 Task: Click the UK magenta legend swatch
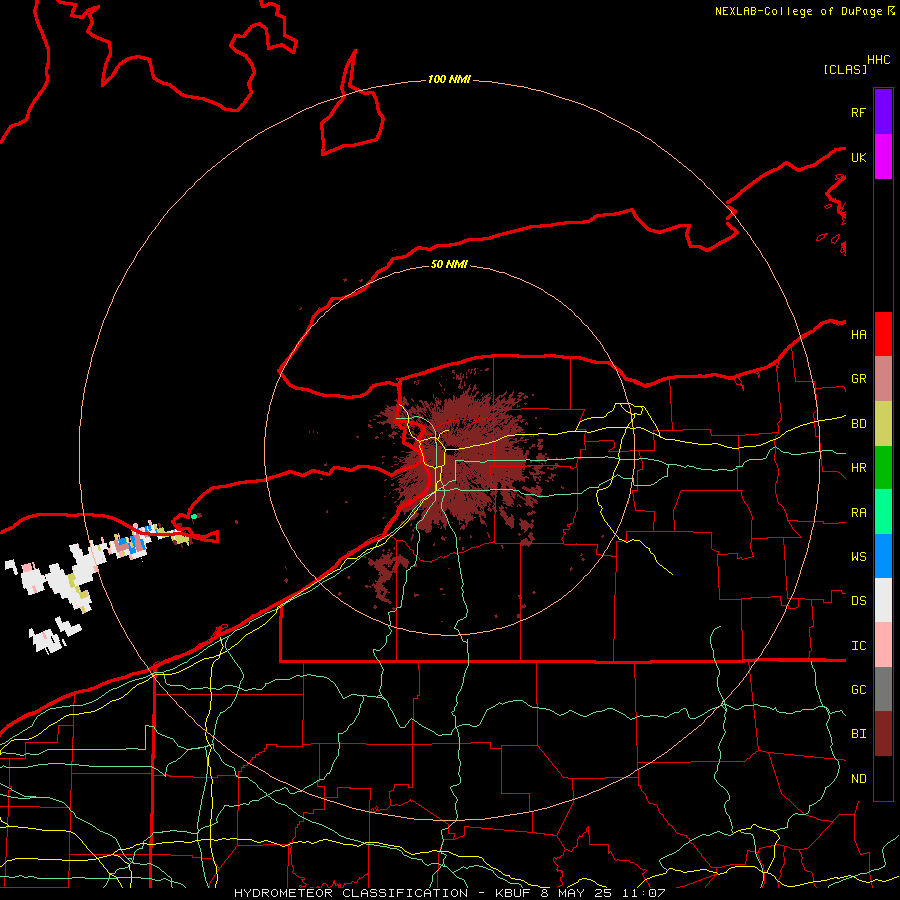[x=883, y=157]
